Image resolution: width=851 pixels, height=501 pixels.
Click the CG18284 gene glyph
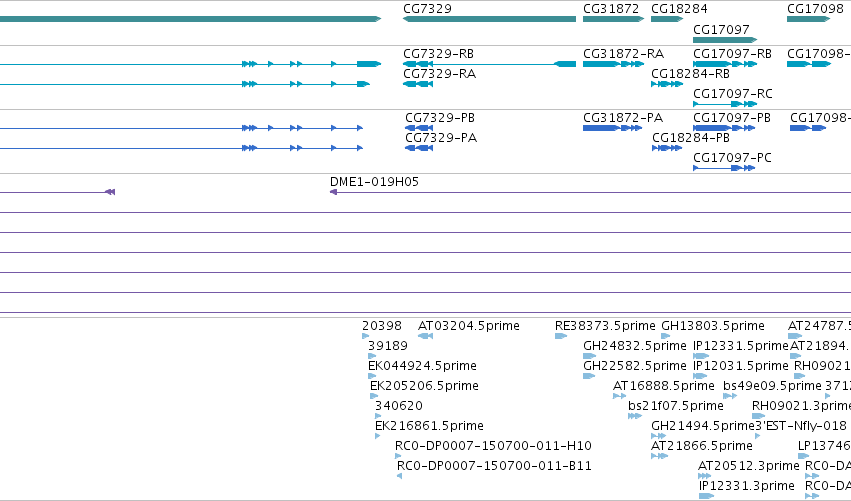[x=667, y=19]
